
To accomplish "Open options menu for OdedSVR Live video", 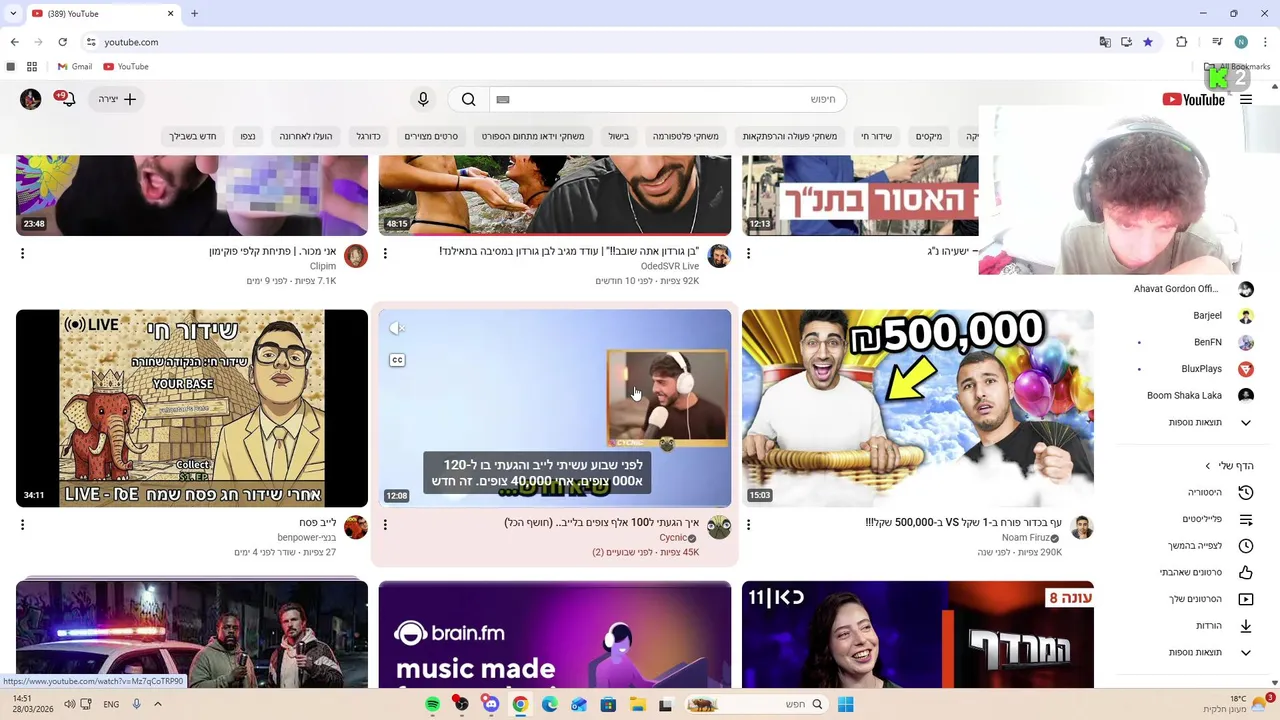I will click(x=385, y=253).
